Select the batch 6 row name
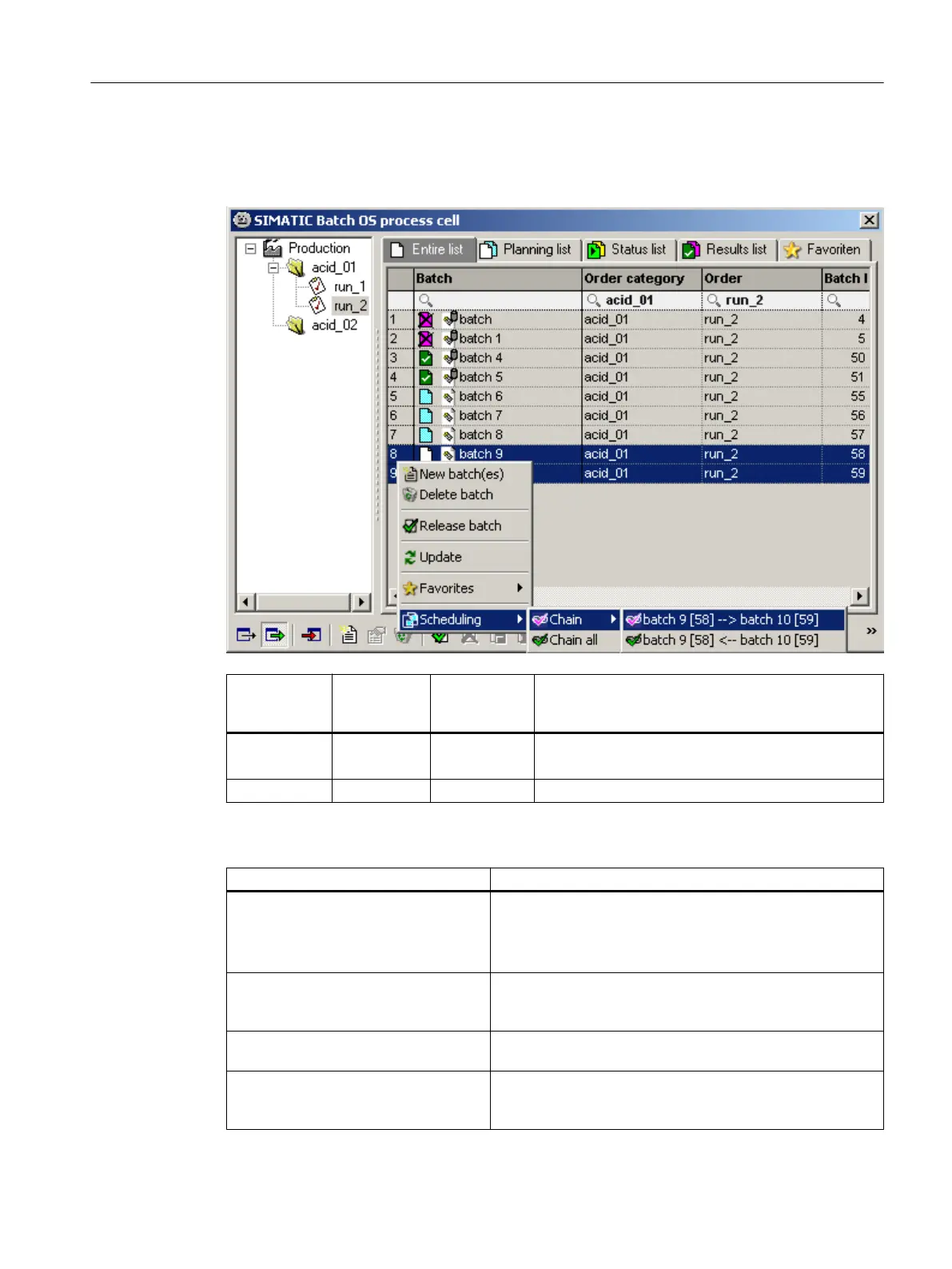The height and width of the screenshot is (1269, 952). [x=480, y=397]
